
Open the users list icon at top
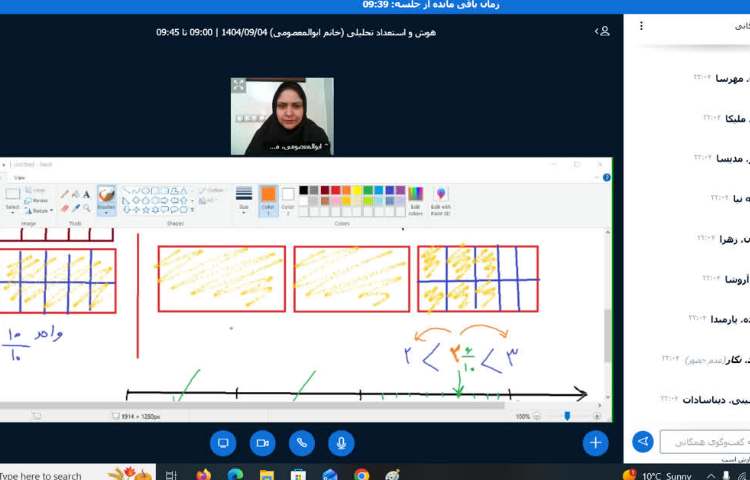pos(603,32)
